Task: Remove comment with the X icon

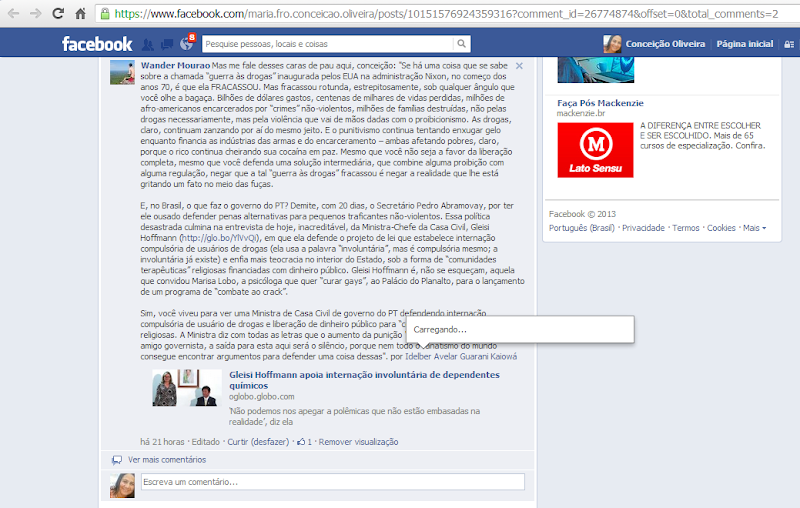Action: tap(519, 66)
